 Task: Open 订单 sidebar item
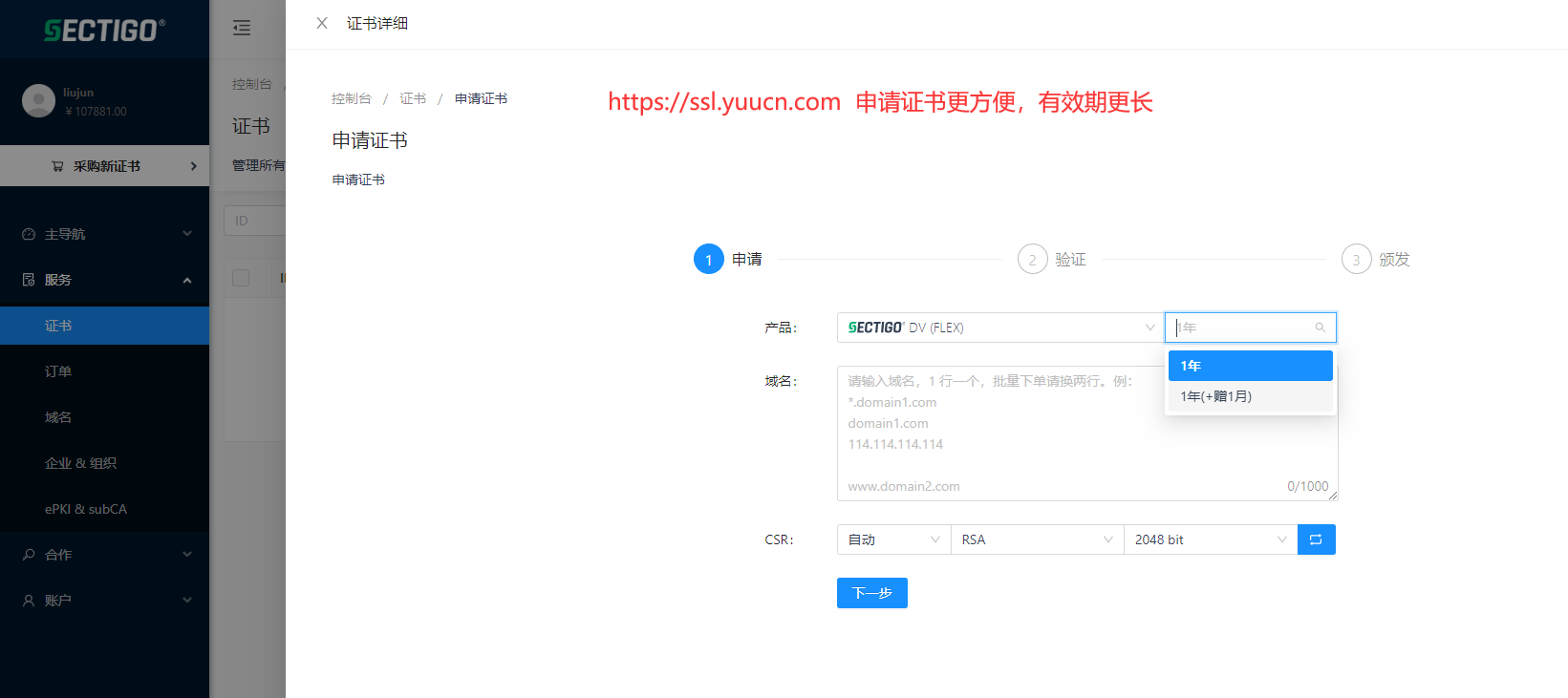(x=104, y=371)
